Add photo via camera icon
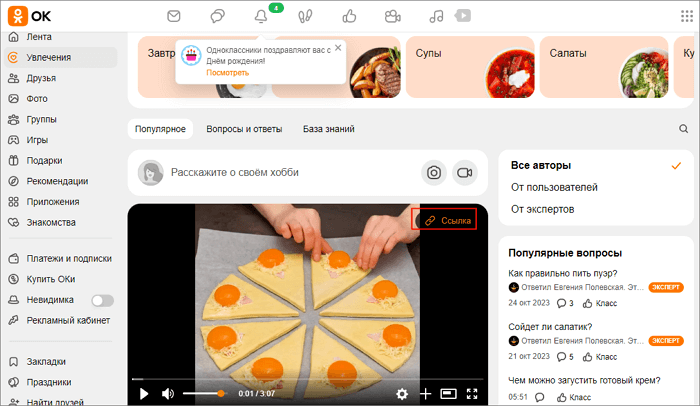Image resolution: width=700 pixels, height=406 pixels. point(433,172)
